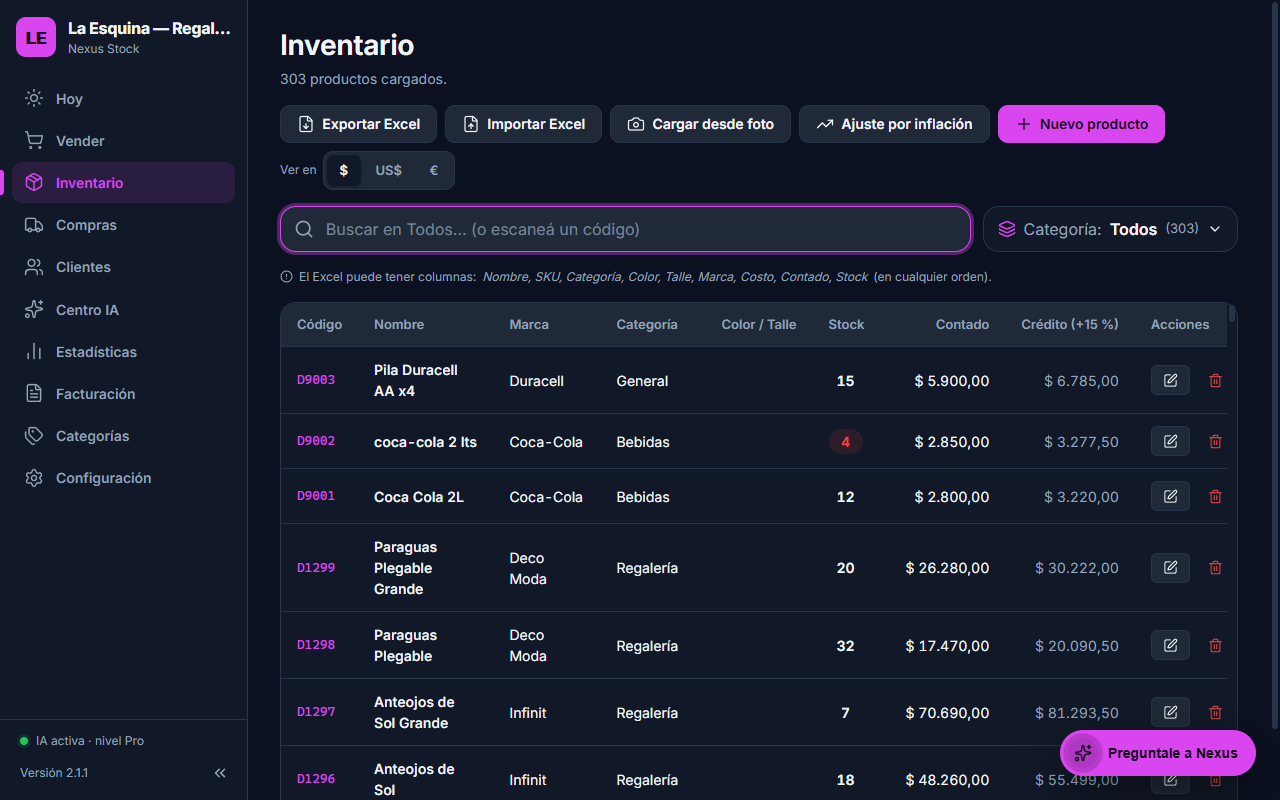The image size is (1280, 800).
Task: Click the LE store logo badge
Action: 36,37
